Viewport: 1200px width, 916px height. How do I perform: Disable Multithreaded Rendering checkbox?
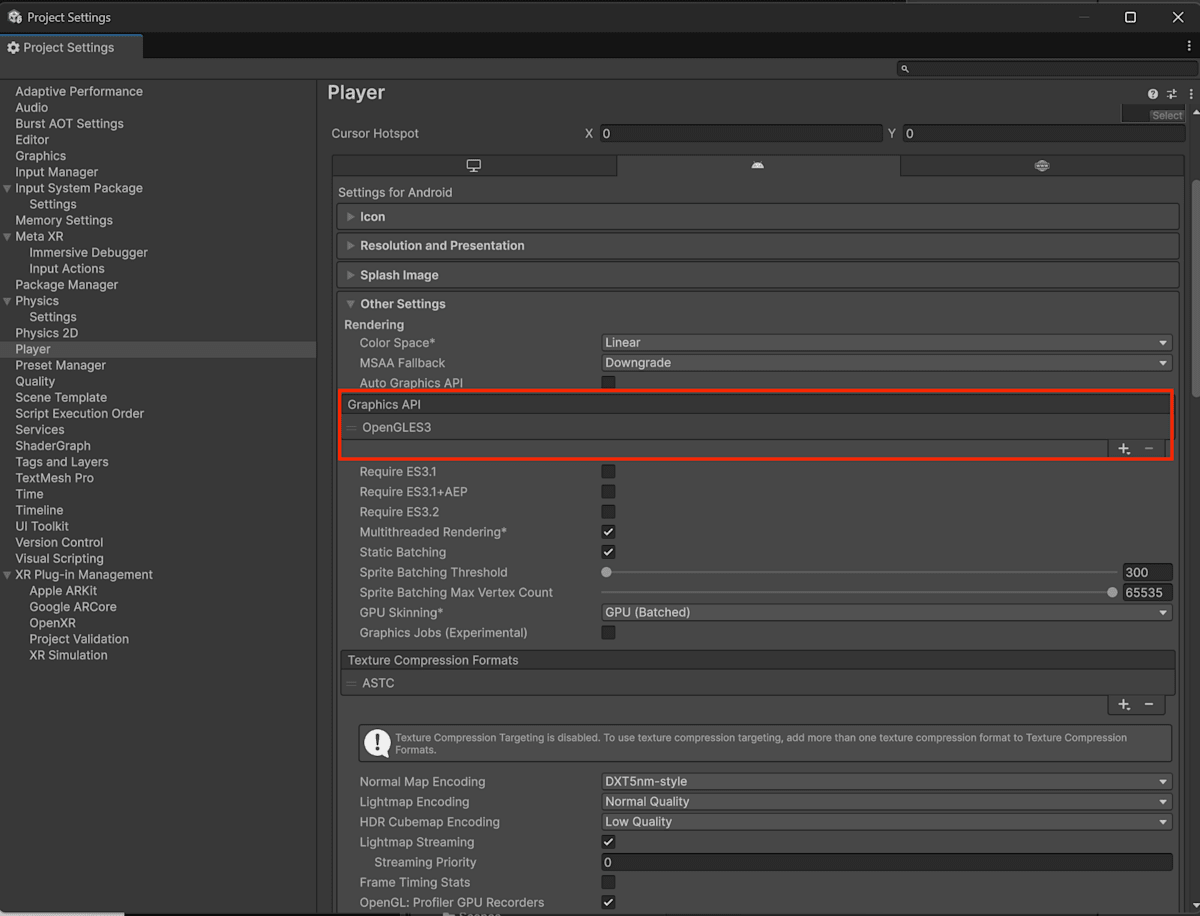pos(608,532)
